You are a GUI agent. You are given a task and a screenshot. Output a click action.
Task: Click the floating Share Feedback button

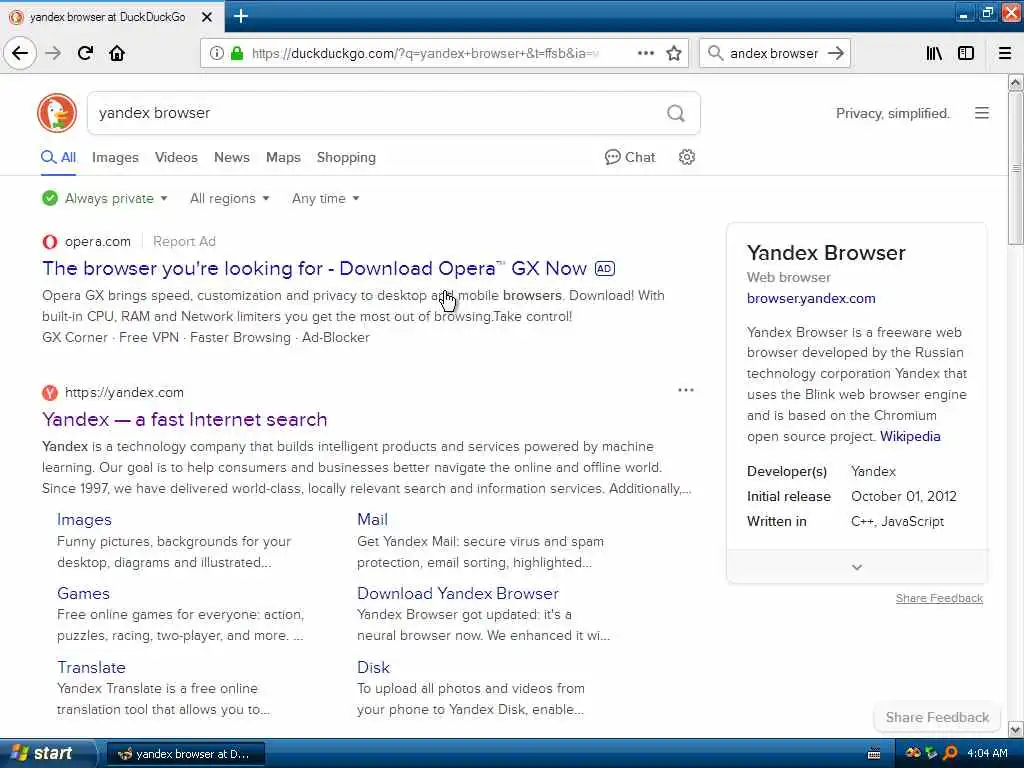937,718
